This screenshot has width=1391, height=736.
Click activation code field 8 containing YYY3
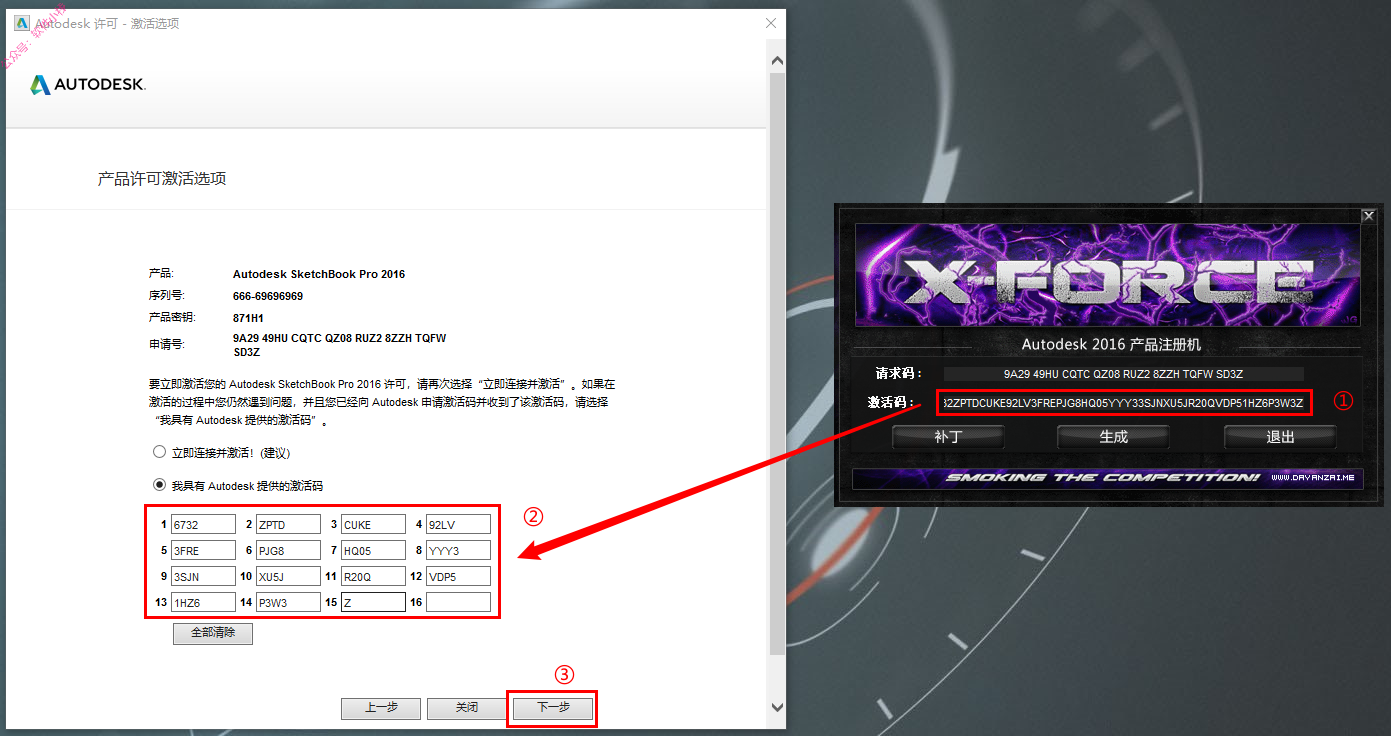pyautogui.click(x=458, y=550)
